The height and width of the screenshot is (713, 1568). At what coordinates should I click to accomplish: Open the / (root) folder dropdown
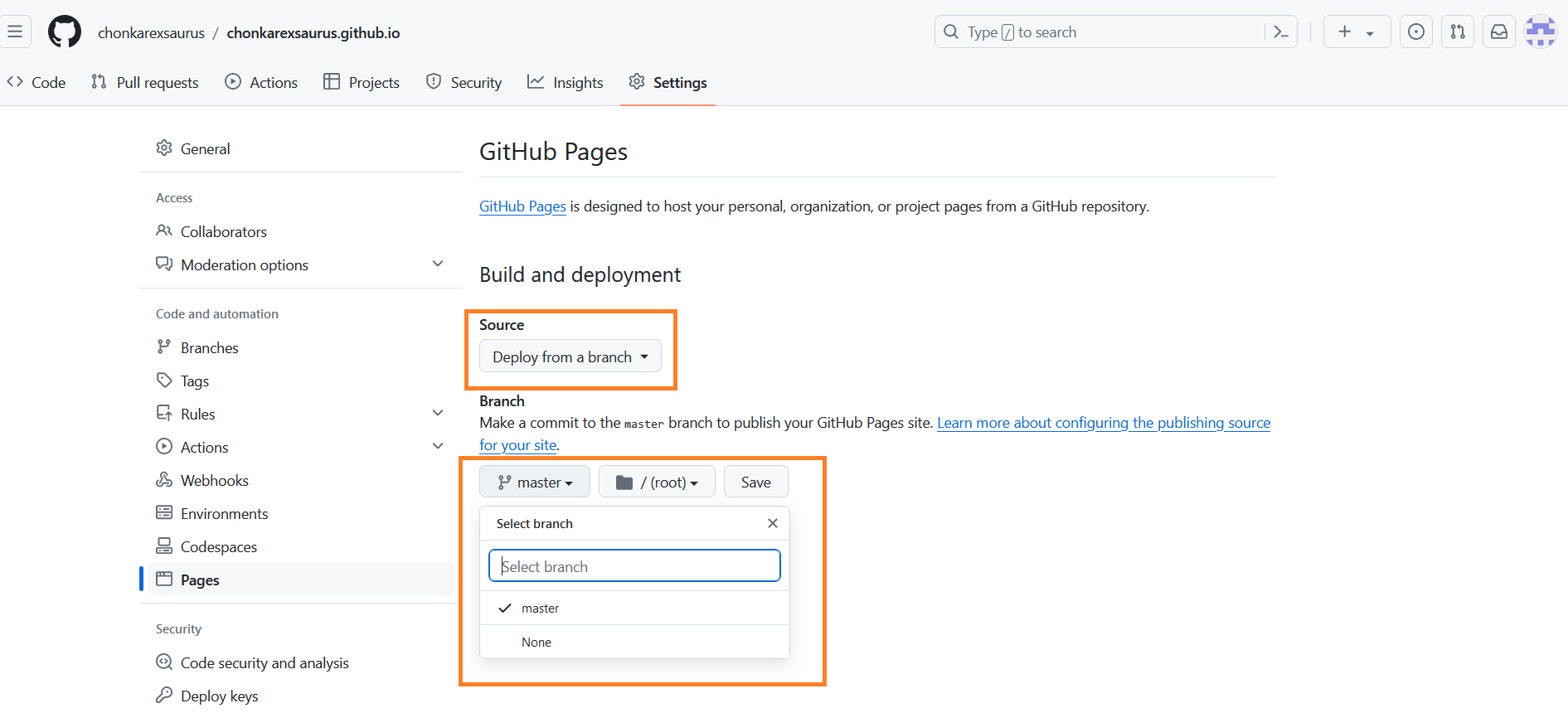(657, 482)
